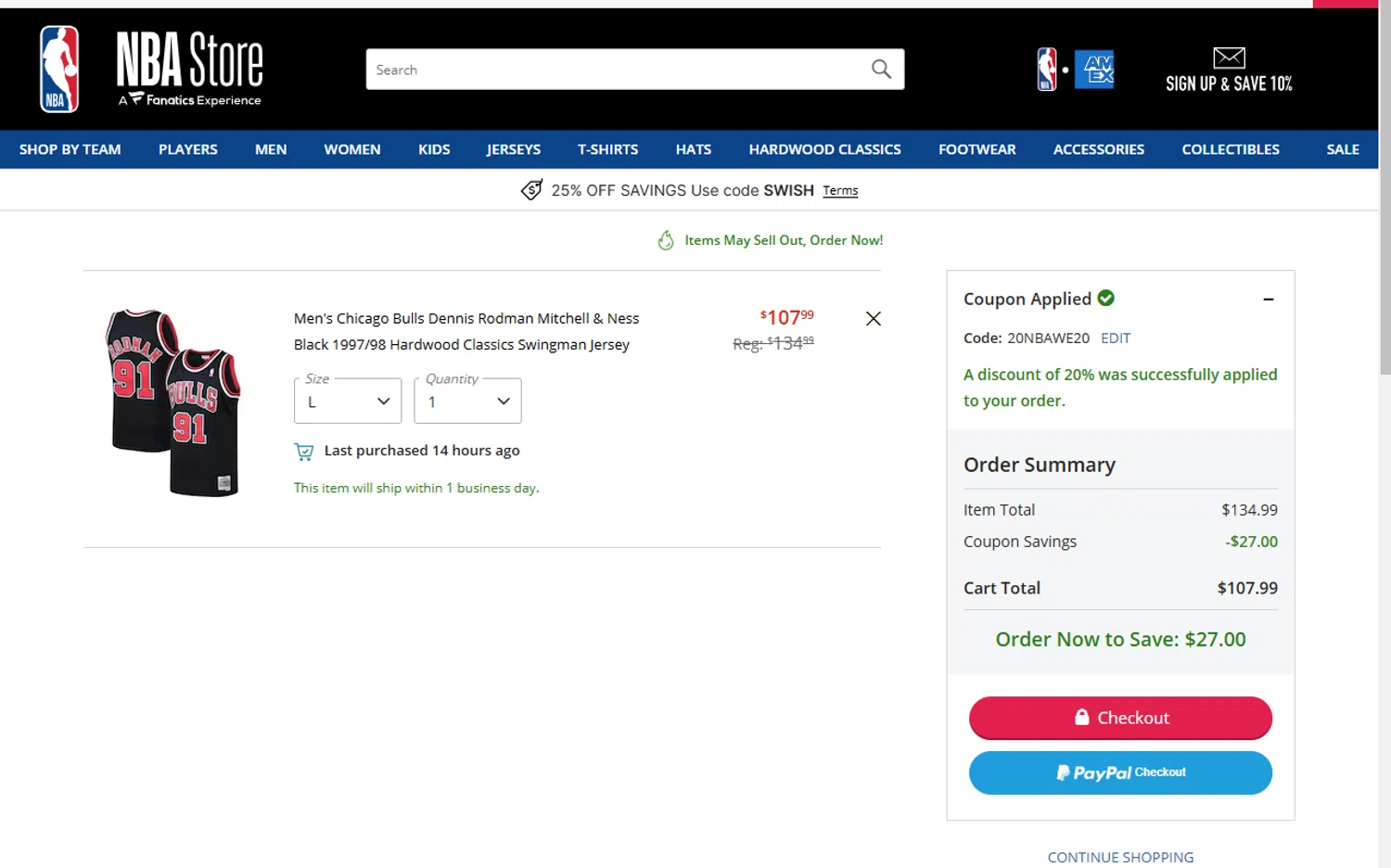Open the Men menu

pos(271,149)
